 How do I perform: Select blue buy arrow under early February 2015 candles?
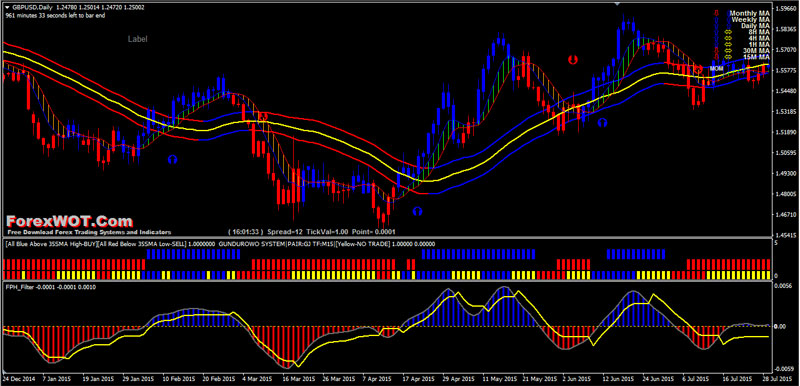172,160
